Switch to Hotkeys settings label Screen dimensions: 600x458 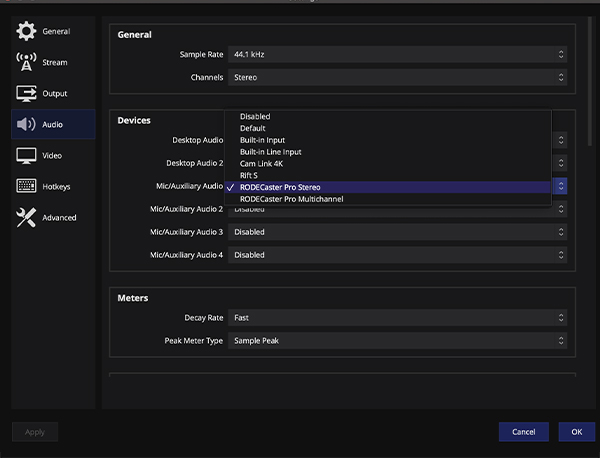click(56, 187)
